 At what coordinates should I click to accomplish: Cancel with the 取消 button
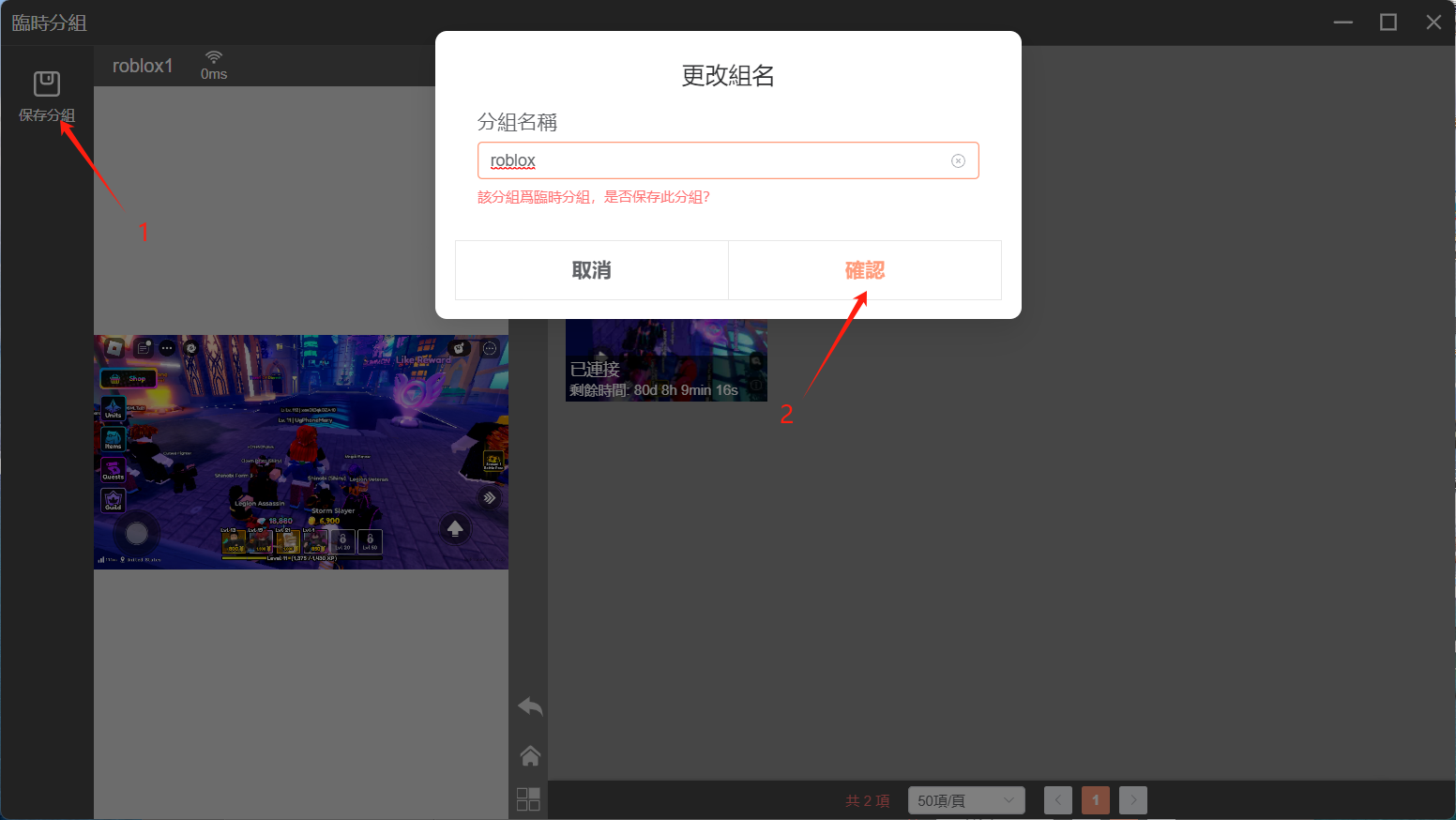[592, 270]
